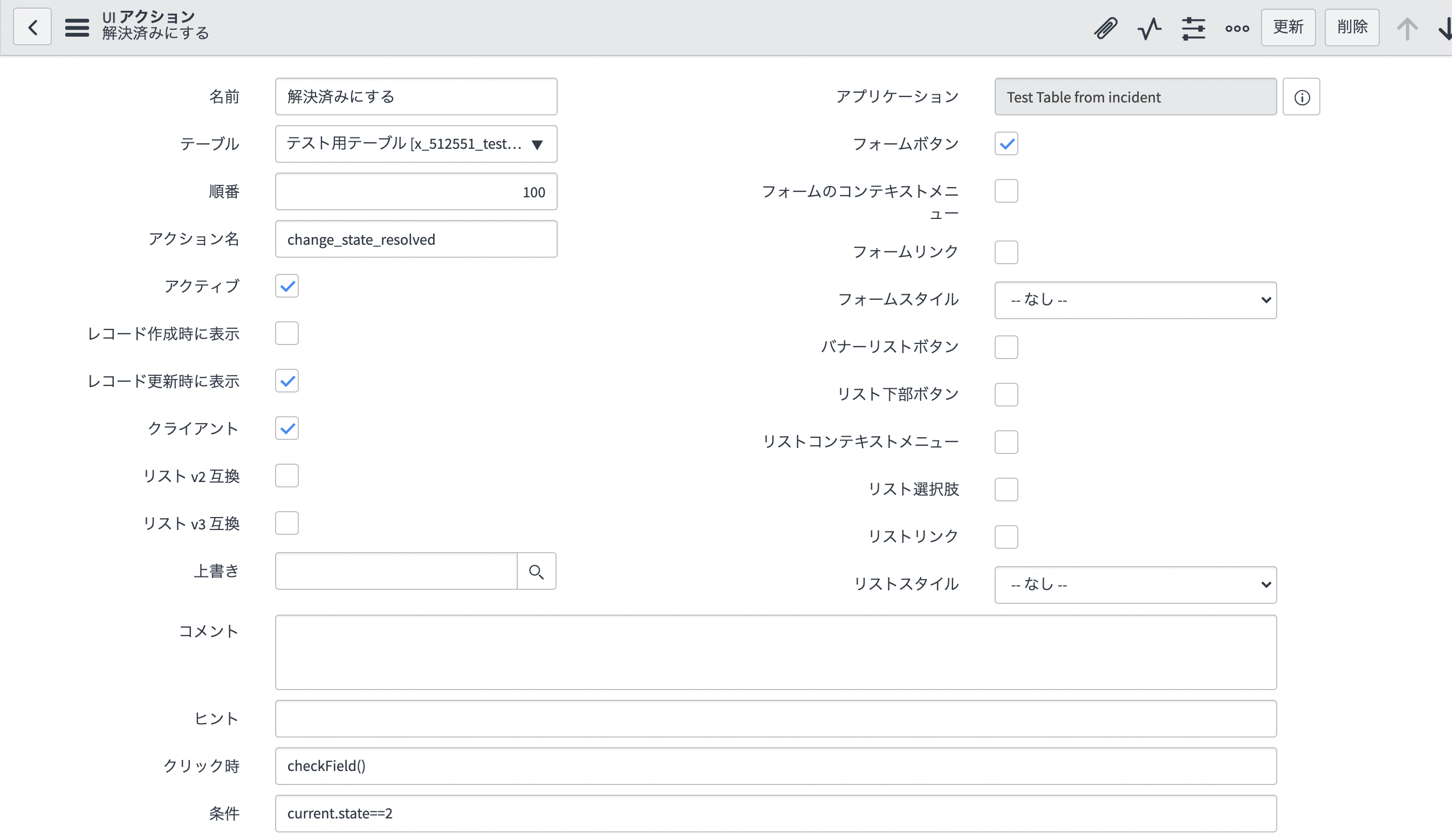Image resolution: width=1452 pixels, height=840 pixels.
Task: Disable the アクティブ checkbox
Action: 286,286
